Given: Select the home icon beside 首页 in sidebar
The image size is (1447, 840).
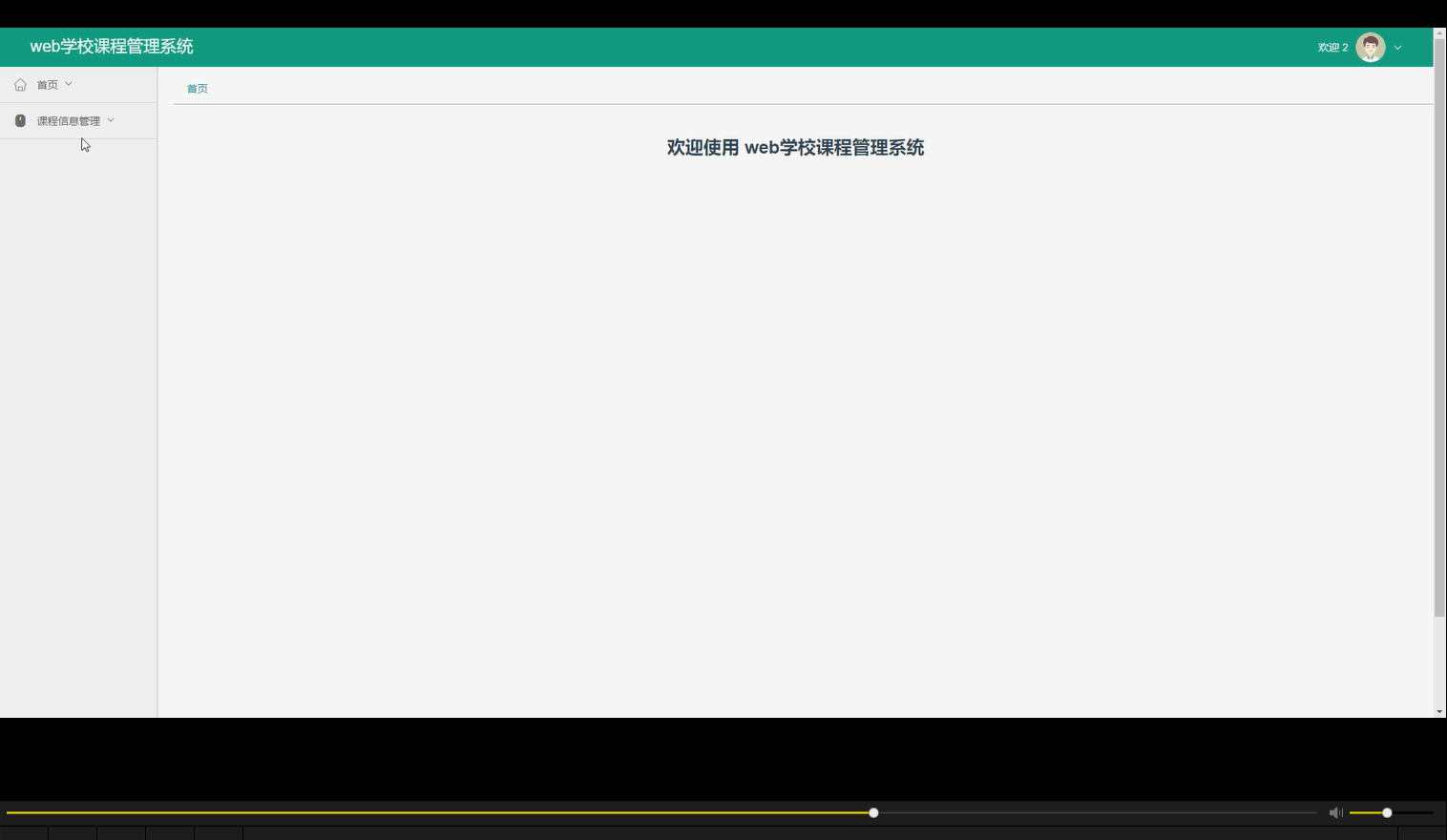Looking at the screenshot, I should [x=21, y=84].
